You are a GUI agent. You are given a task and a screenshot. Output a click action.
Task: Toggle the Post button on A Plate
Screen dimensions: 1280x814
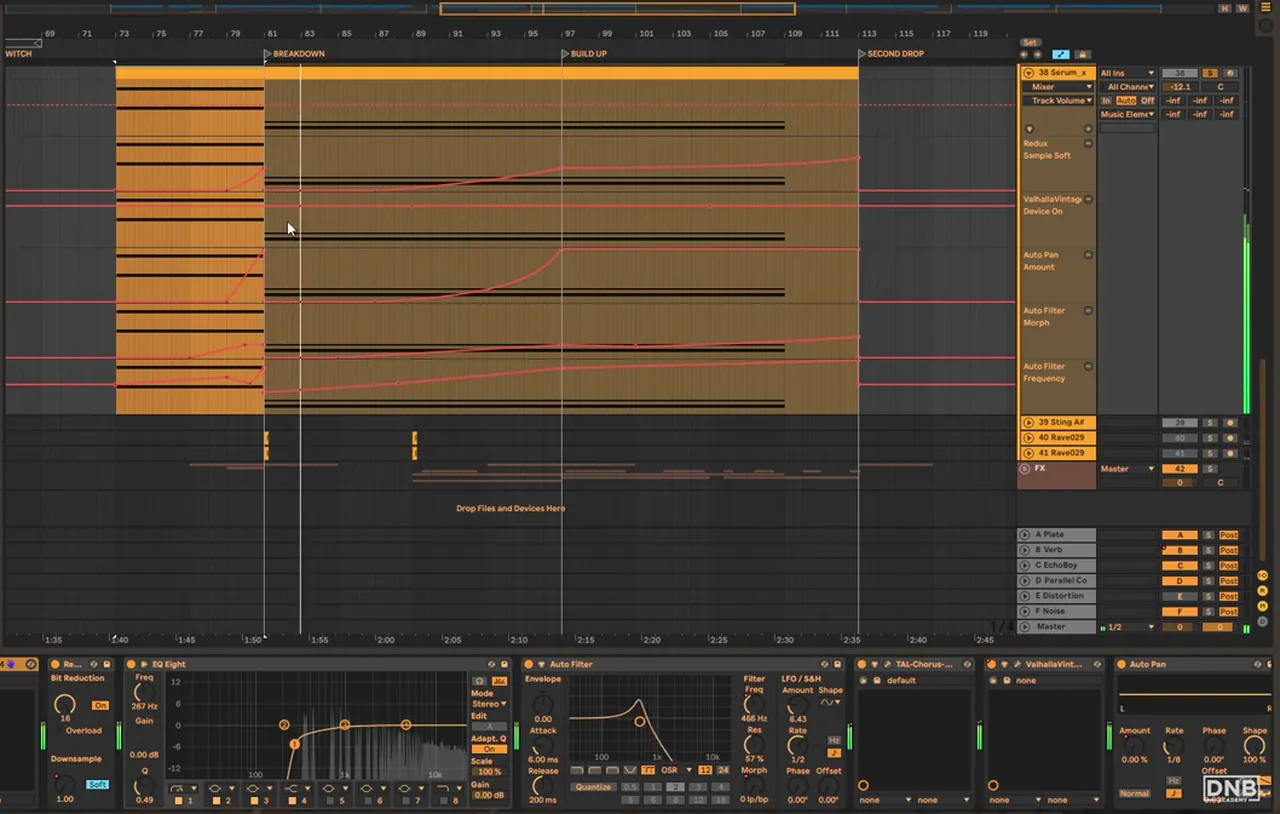pyautogui.click(x=1228, y=535)
